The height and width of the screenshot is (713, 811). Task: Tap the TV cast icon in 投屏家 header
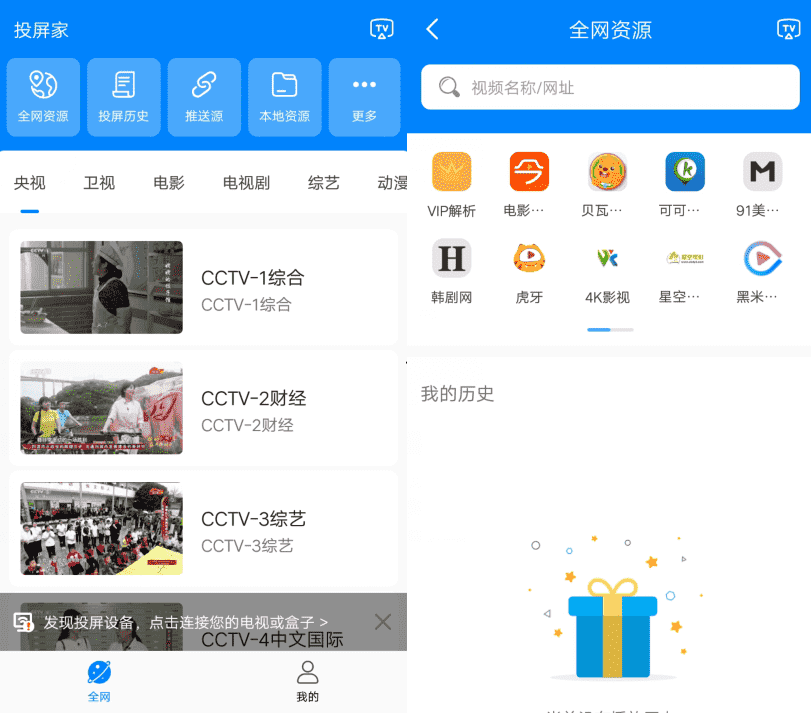pos(382,29)
